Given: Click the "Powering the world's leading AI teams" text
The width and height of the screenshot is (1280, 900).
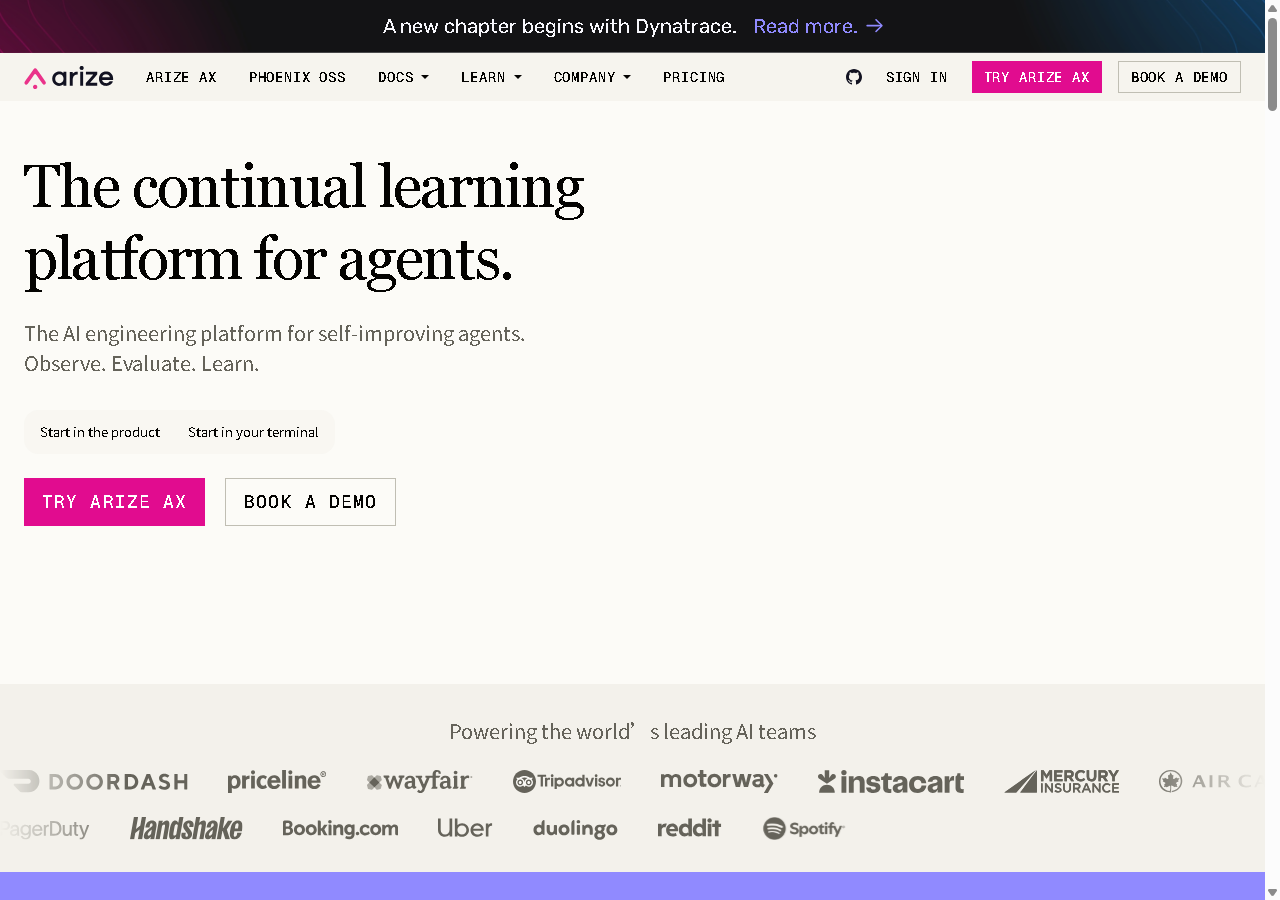Looking at the screenshot, I should (x=633, y=732).
